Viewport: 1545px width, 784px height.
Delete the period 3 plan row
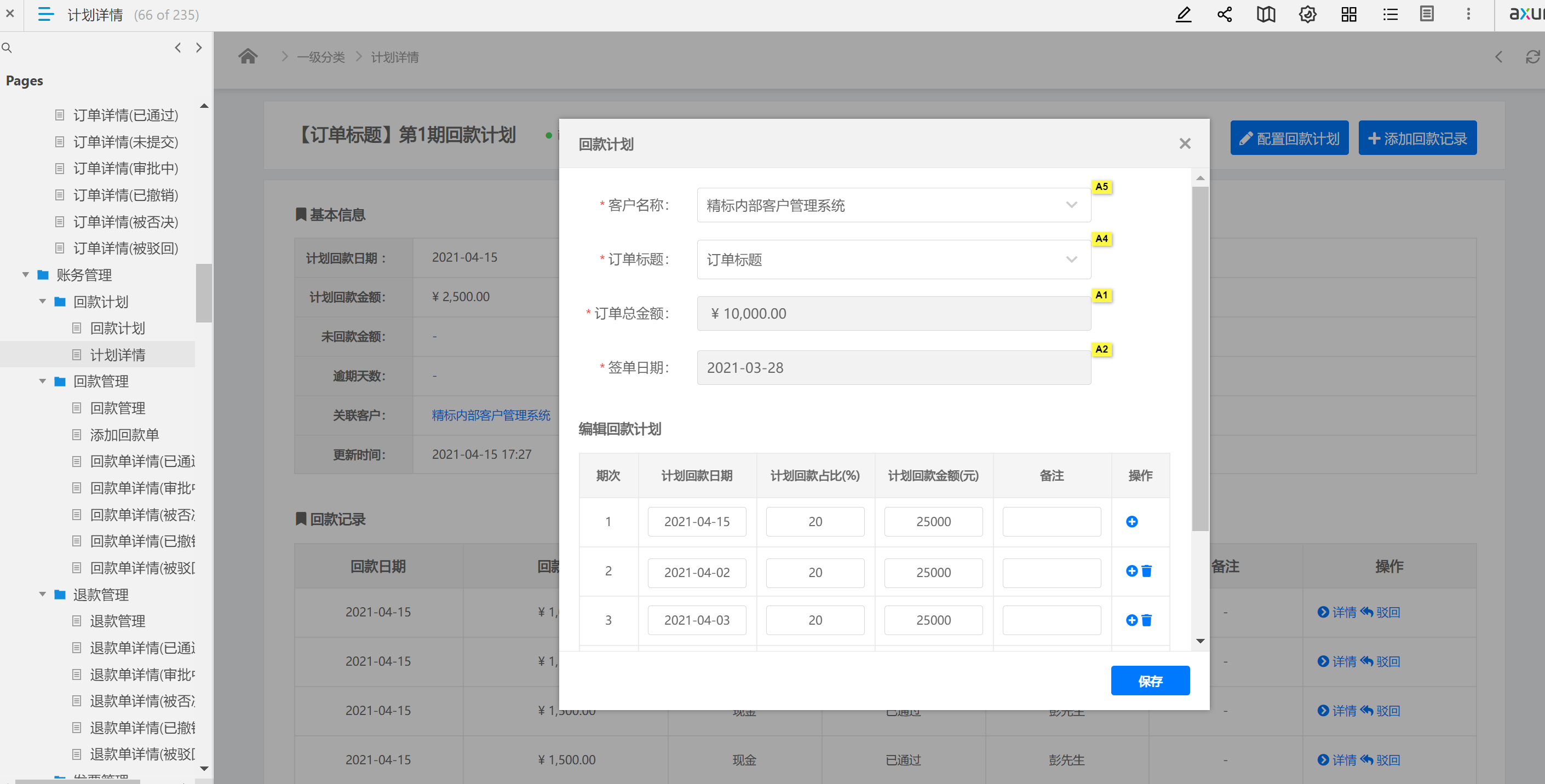(1146, 620)
